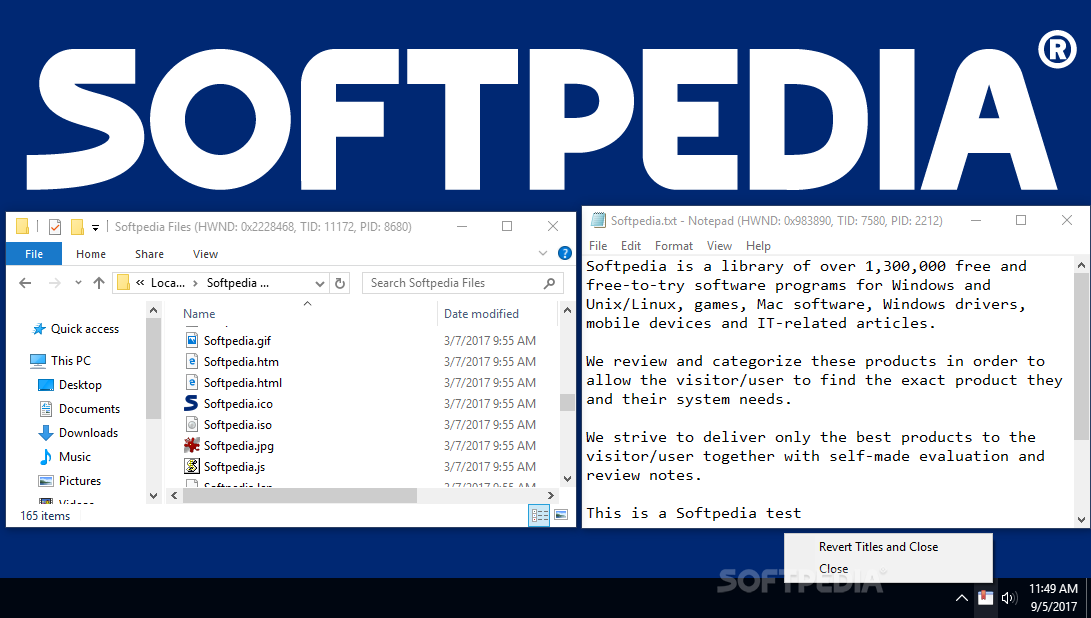Switch to Details view layout button
Screen dimensions: 1091x618
point(539,515)
